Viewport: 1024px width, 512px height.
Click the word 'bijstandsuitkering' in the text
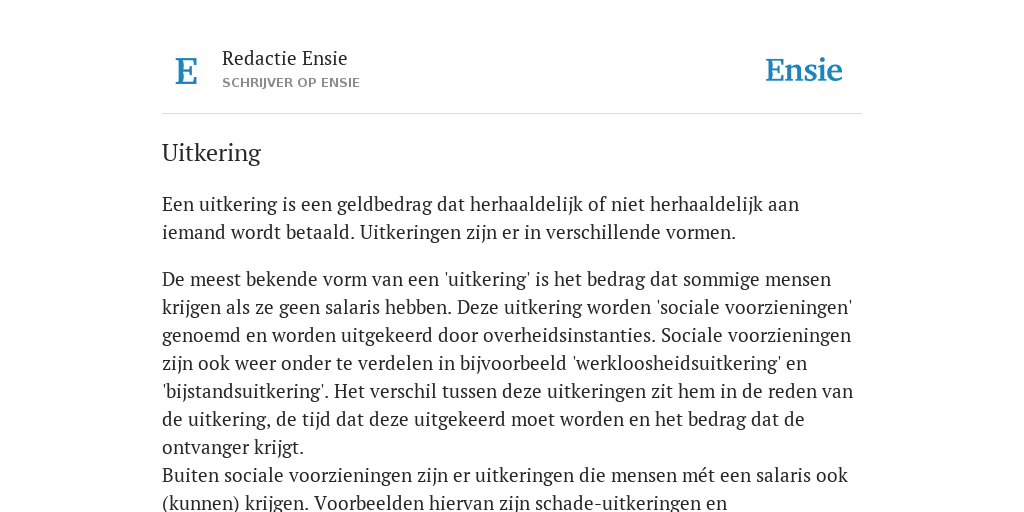point(248,391)
